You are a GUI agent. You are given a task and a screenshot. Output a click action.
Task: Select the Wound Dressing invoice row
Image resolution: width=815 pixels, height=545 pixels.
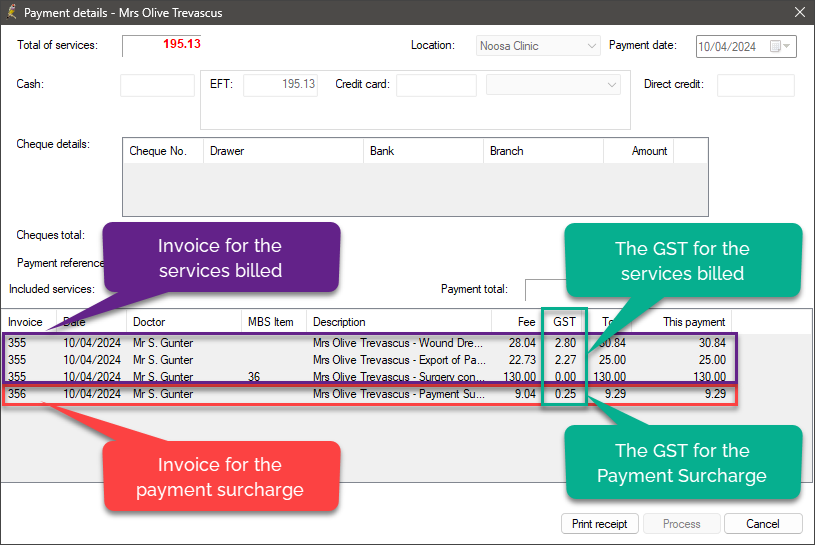400,343
